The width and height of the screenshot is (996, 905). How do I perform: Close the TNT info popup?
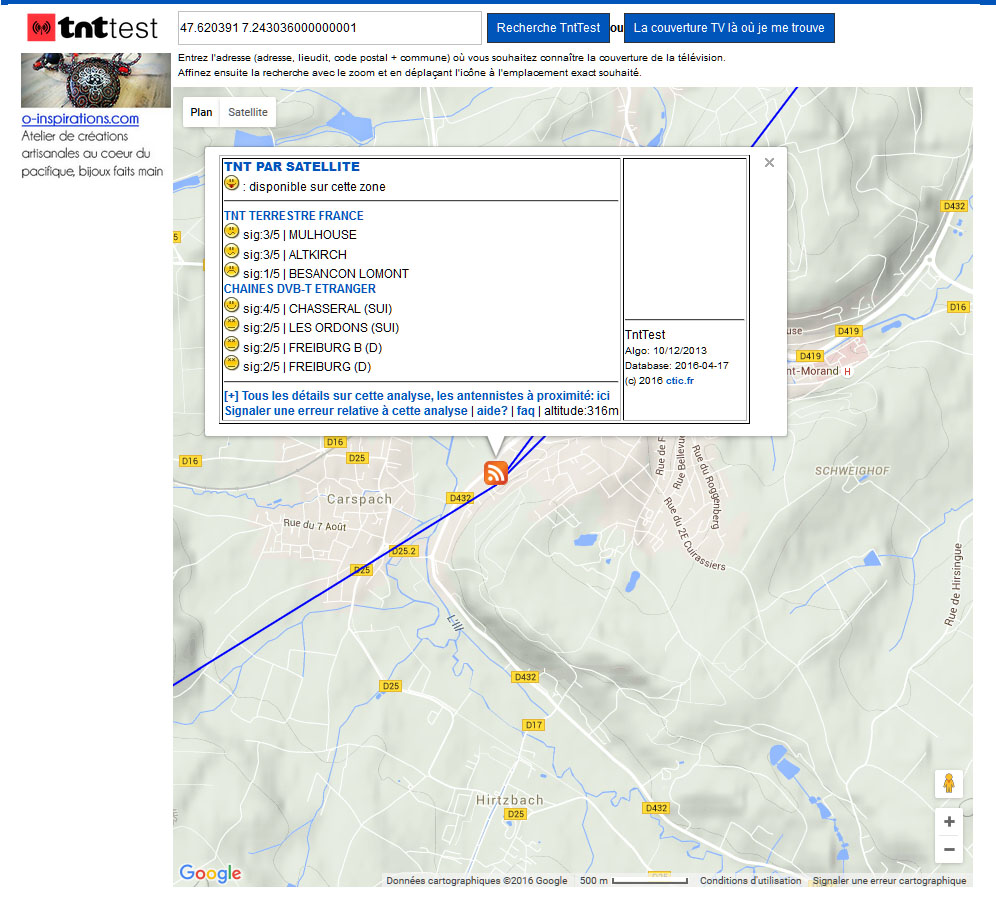click(769, 163)
